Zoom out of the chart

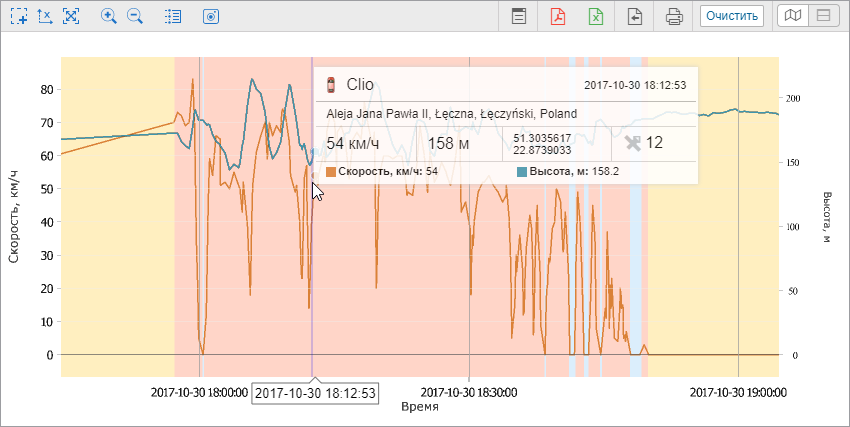(x=135, y=16)
